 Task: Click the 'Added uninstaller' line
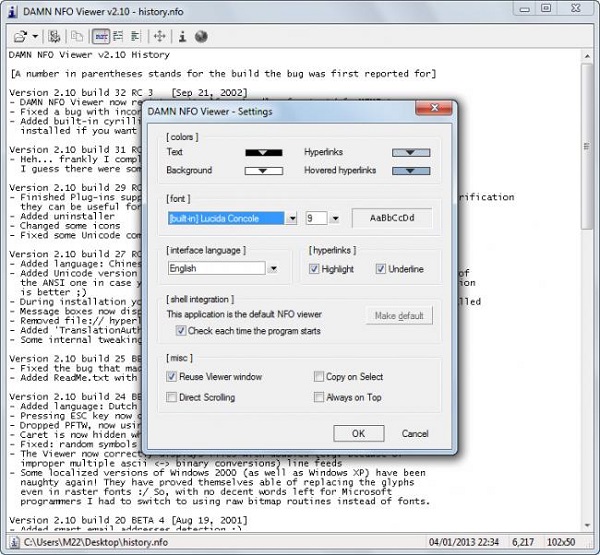coord(67,216)
